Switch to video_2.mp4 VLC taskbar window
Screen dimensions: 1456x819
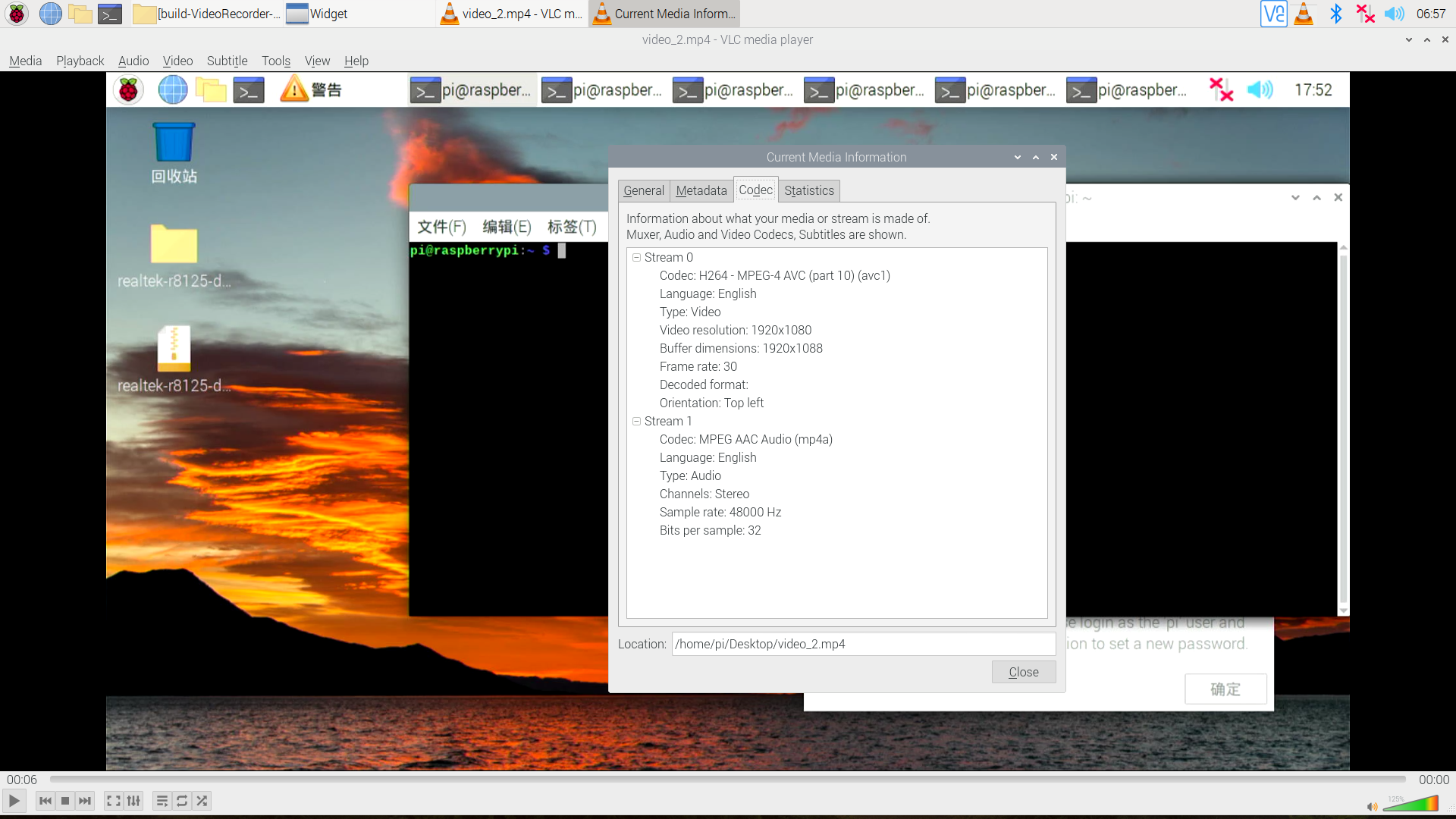[512, 14]
